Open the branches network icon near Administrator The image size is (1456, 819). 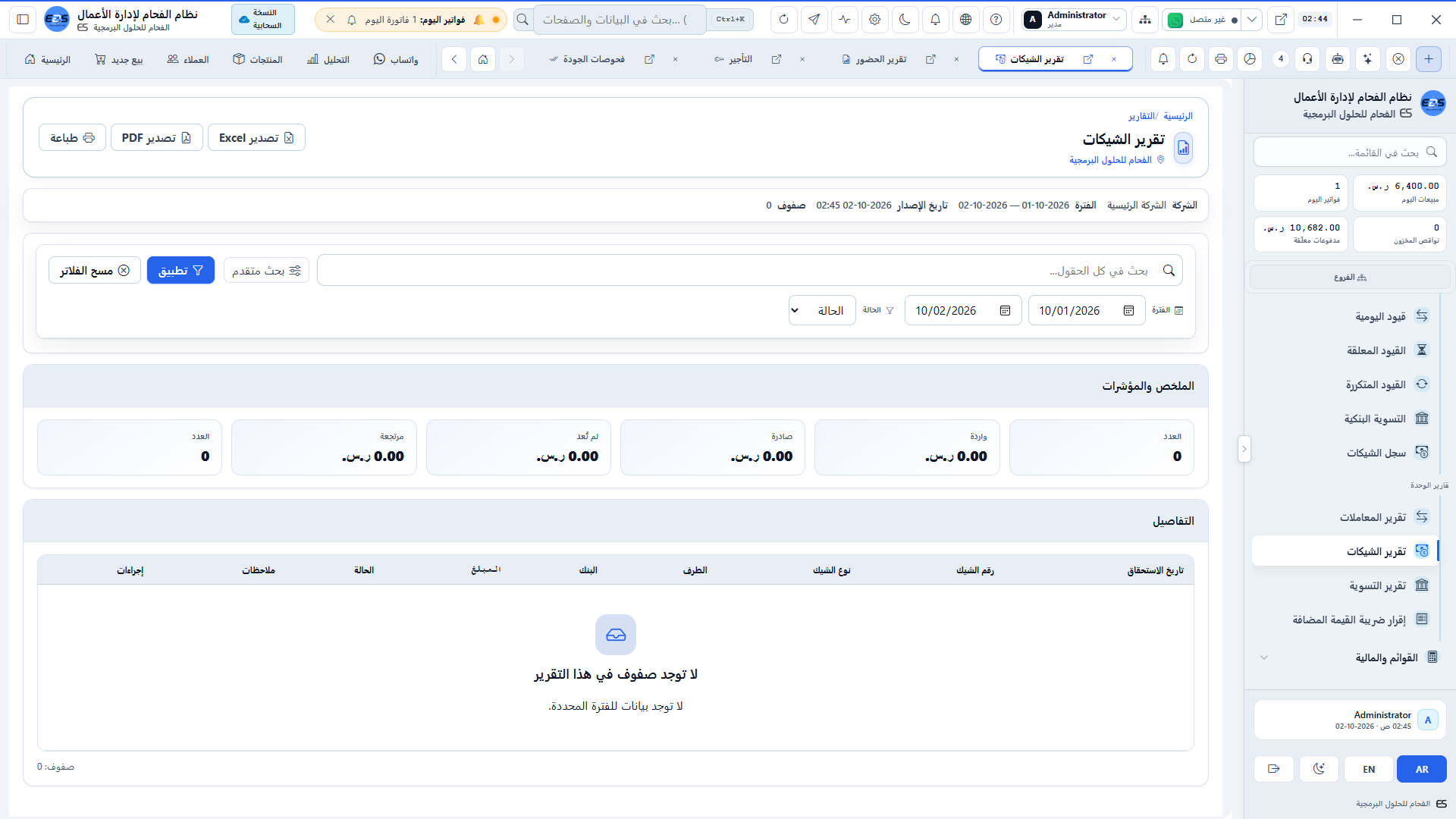coord(1145,20)
